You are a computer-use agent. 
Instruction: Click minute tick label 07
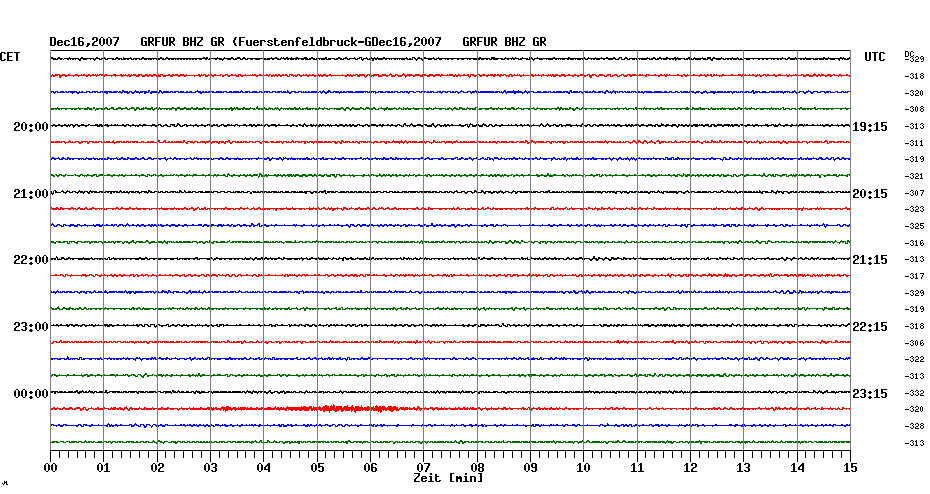[423, 468]
